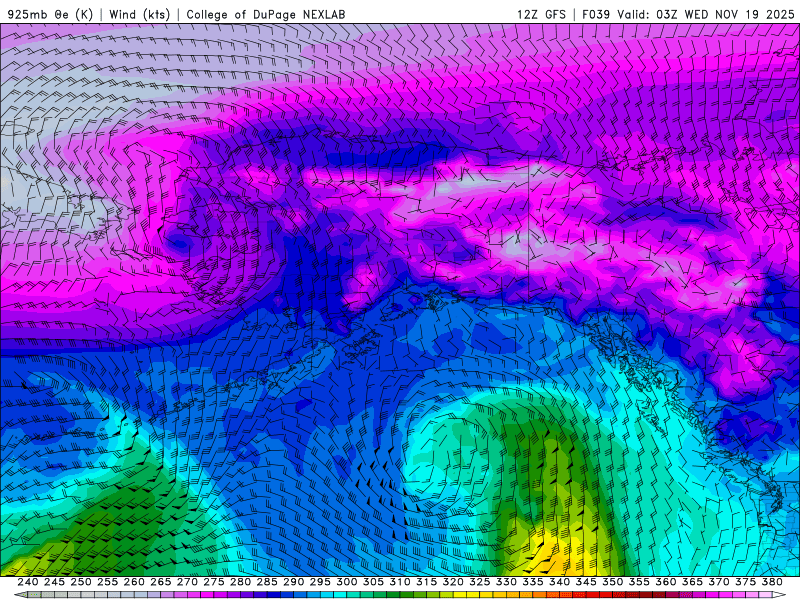Click the 245 value on the color scale
The width and height of the screenshot is (800, 600).
[54, 582]
